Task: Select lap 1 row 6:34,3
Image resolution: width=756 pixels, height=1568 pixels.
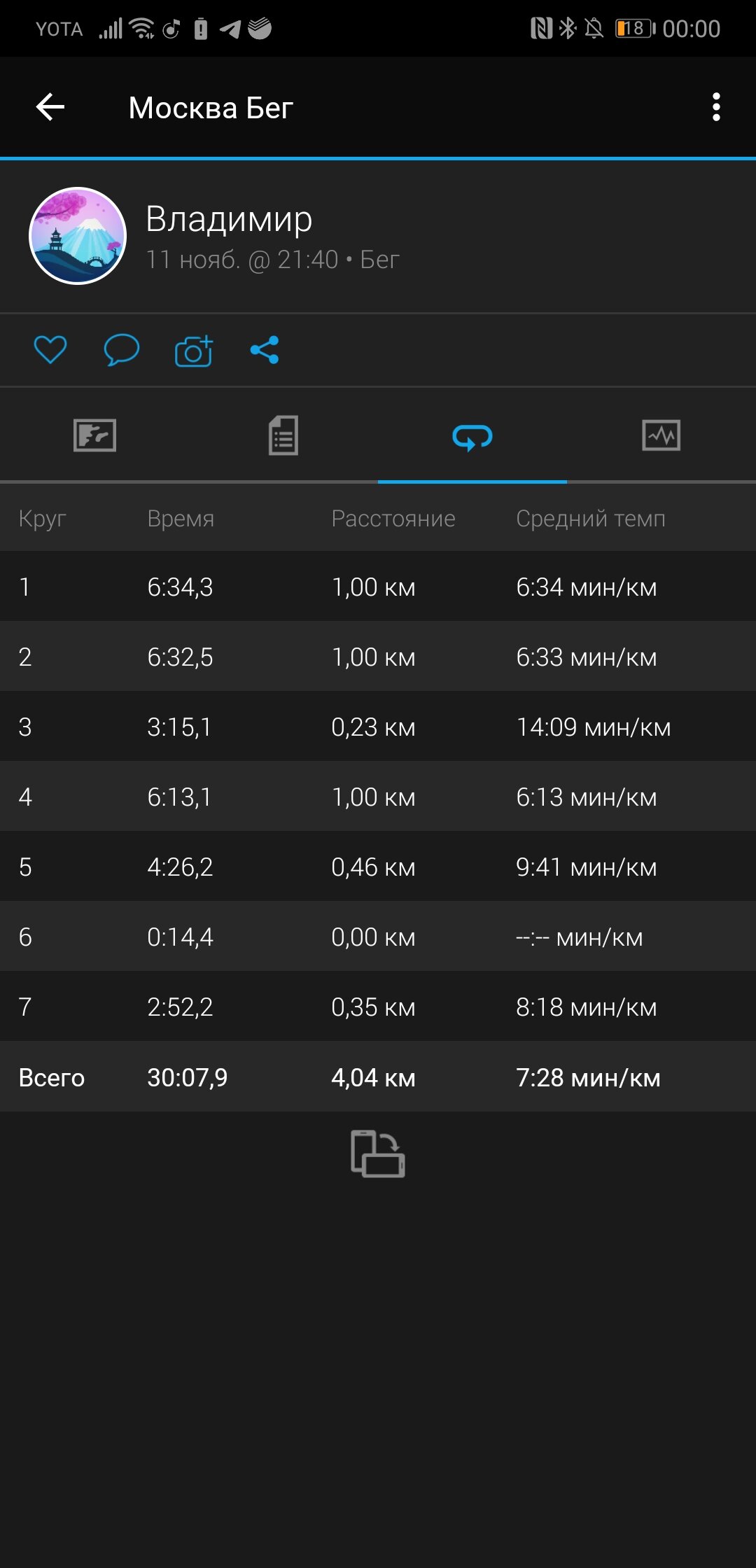Action: (378, 587)
